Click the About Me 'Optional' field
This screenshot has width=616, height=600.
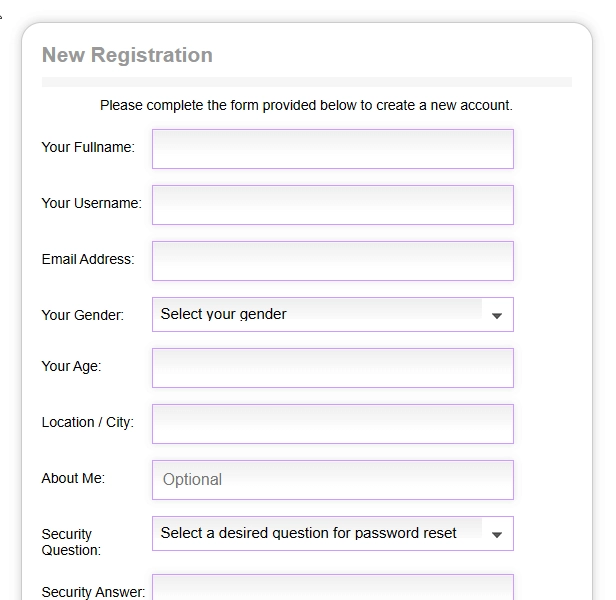tap(332, 479)
